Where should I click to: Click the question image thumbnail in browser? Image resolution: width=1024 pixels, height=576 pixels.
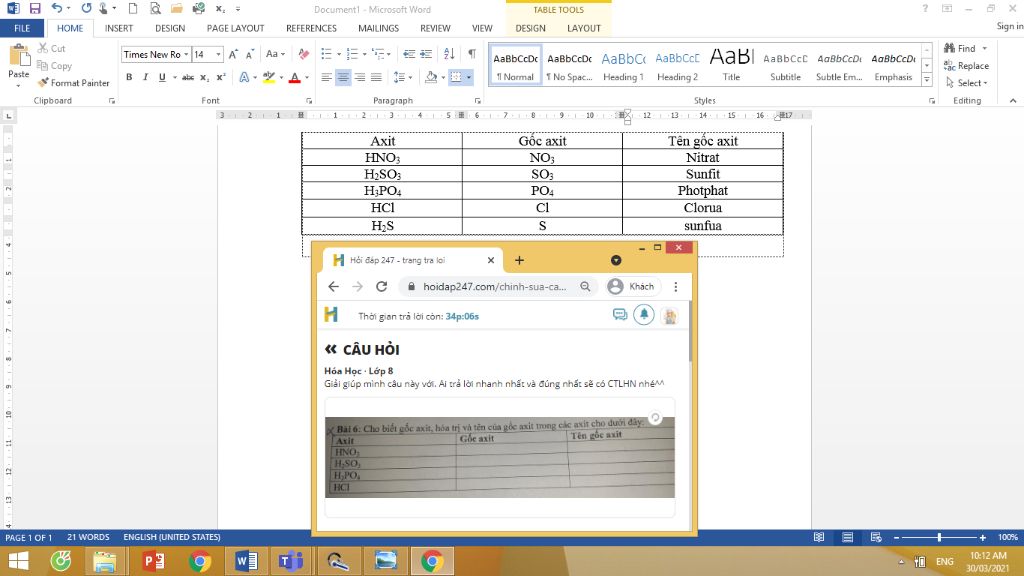pyautogui.click(x=500, y=457)
